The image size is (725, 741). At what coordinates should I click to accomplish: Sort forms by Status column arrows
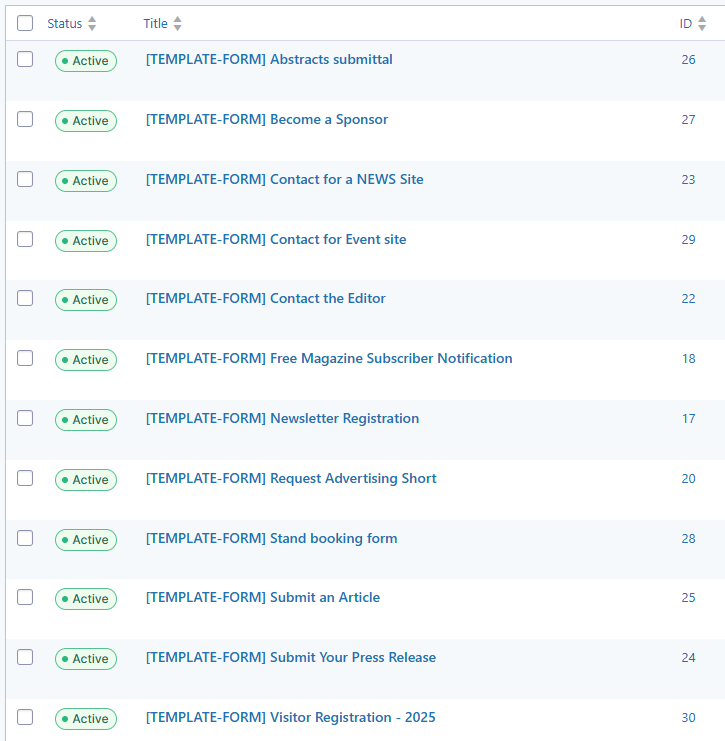point(92,24)
